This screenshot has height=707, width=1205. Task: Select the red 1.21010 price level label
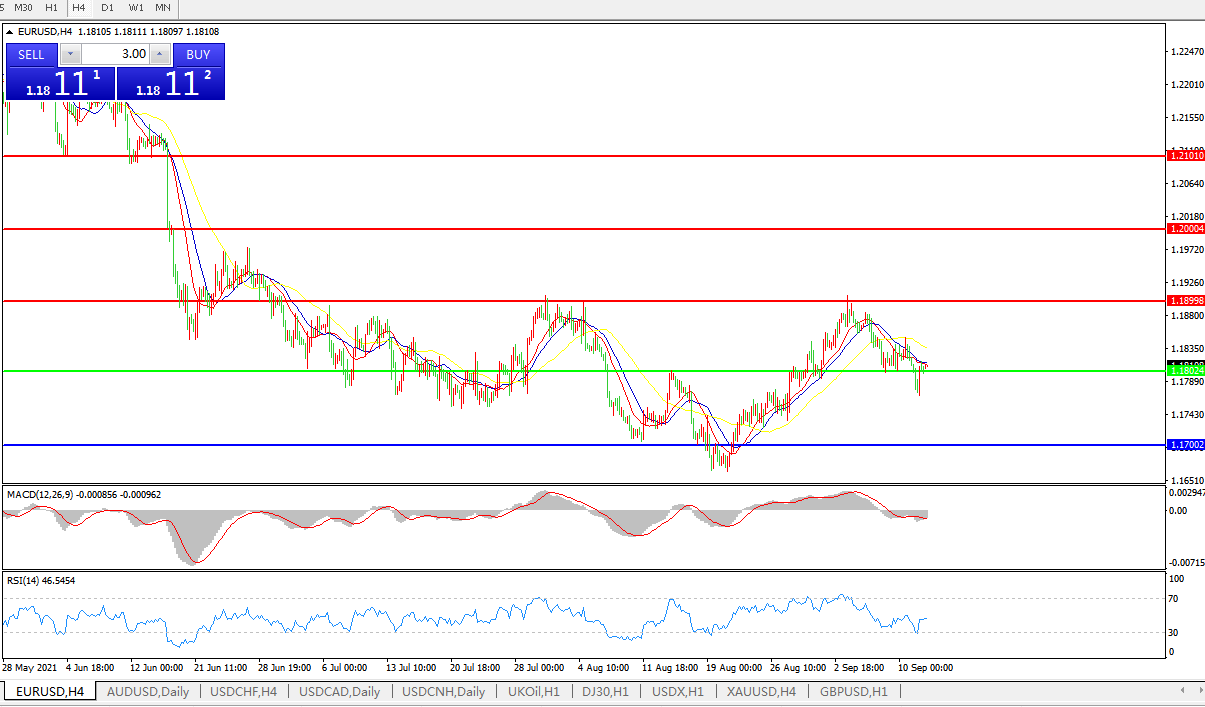click(1186, 156)
